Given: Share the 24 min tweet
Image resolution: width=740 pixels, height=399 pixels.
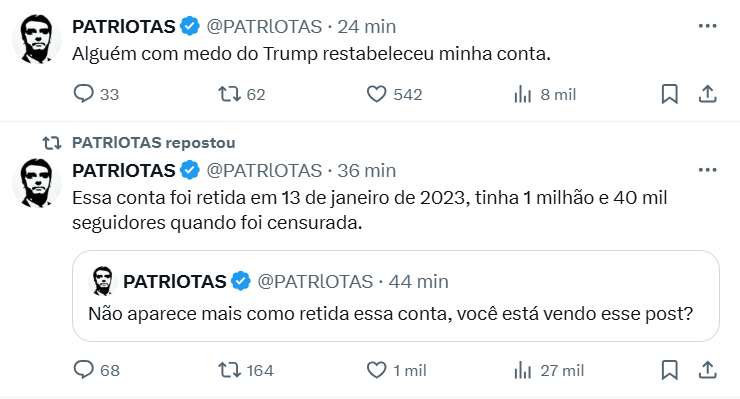Looking at the screenshot, I should pyautogui.click(x=707, y=94).
